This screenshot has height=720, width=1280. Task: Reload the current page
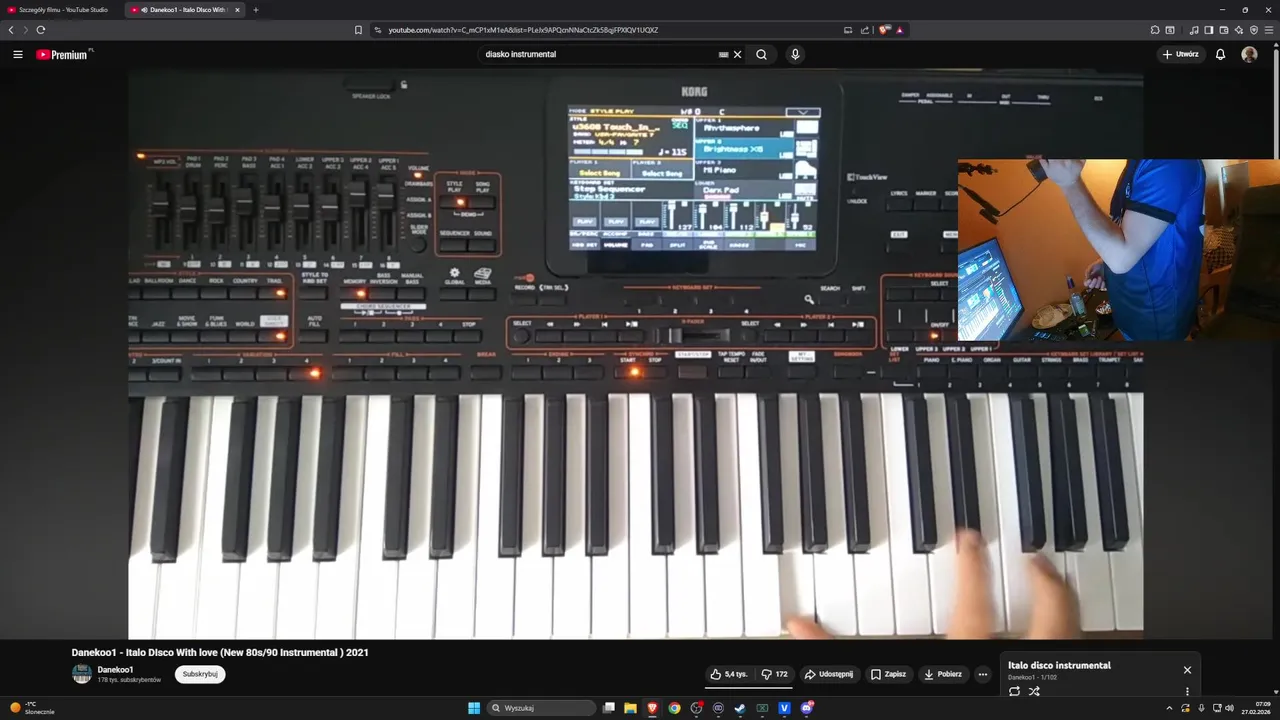(41, 30)
